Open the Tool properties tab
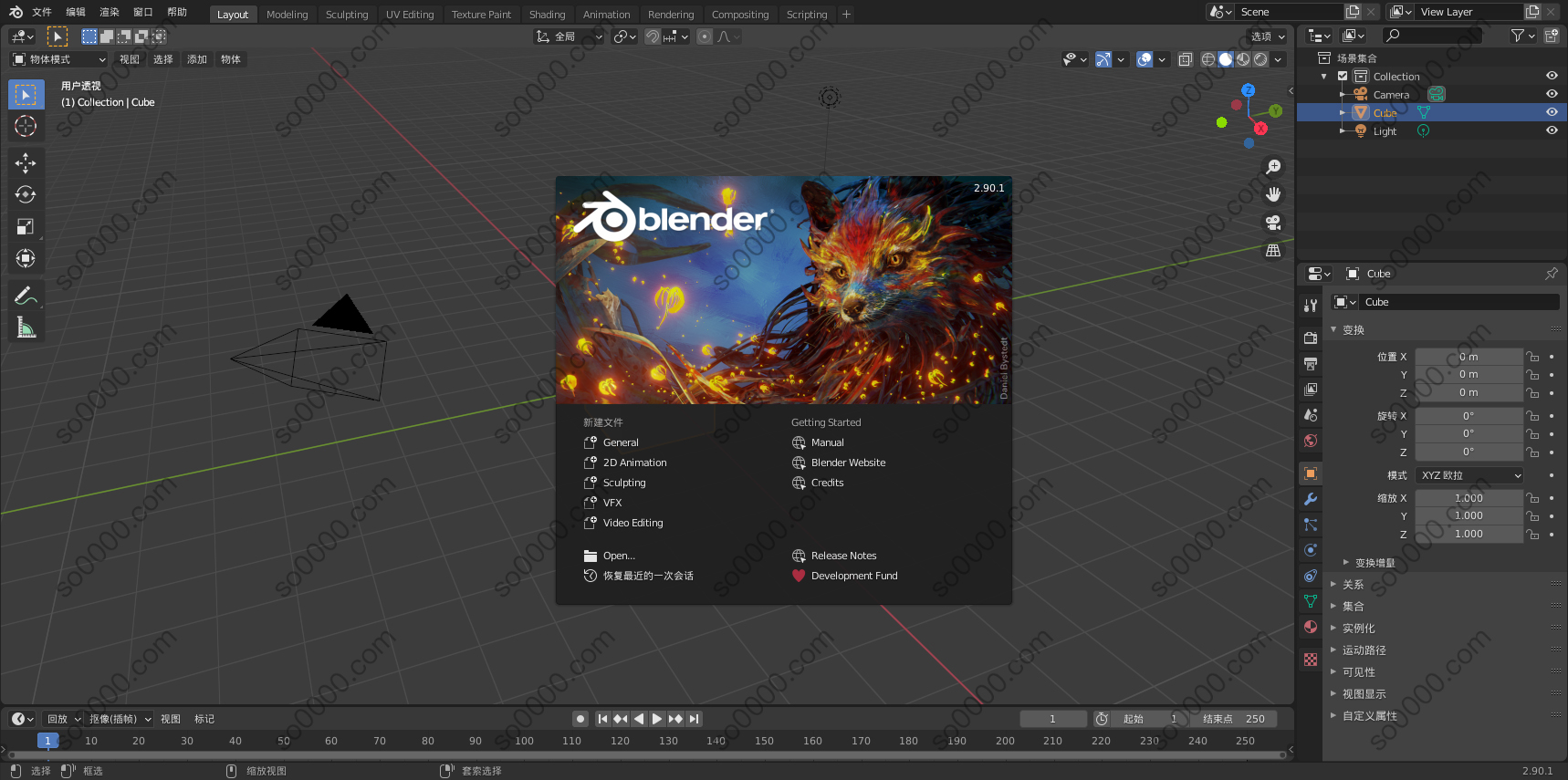 tap(1311, 306)
